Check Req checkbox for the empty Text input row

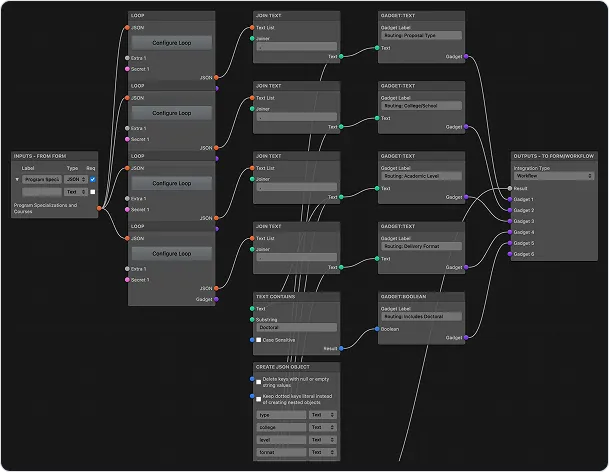92,192
